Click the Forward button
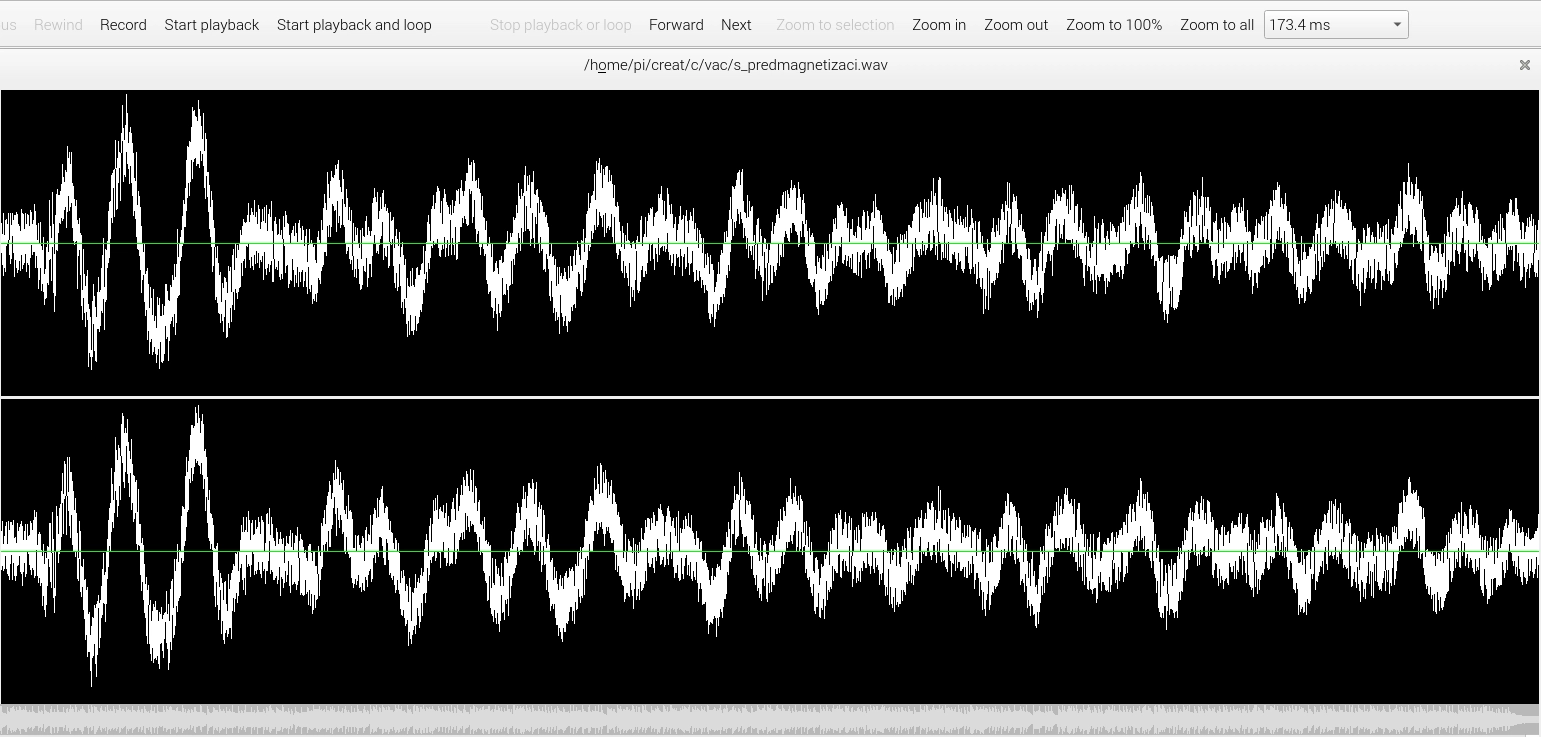The image size is (1541, 737). pos(676,25)
